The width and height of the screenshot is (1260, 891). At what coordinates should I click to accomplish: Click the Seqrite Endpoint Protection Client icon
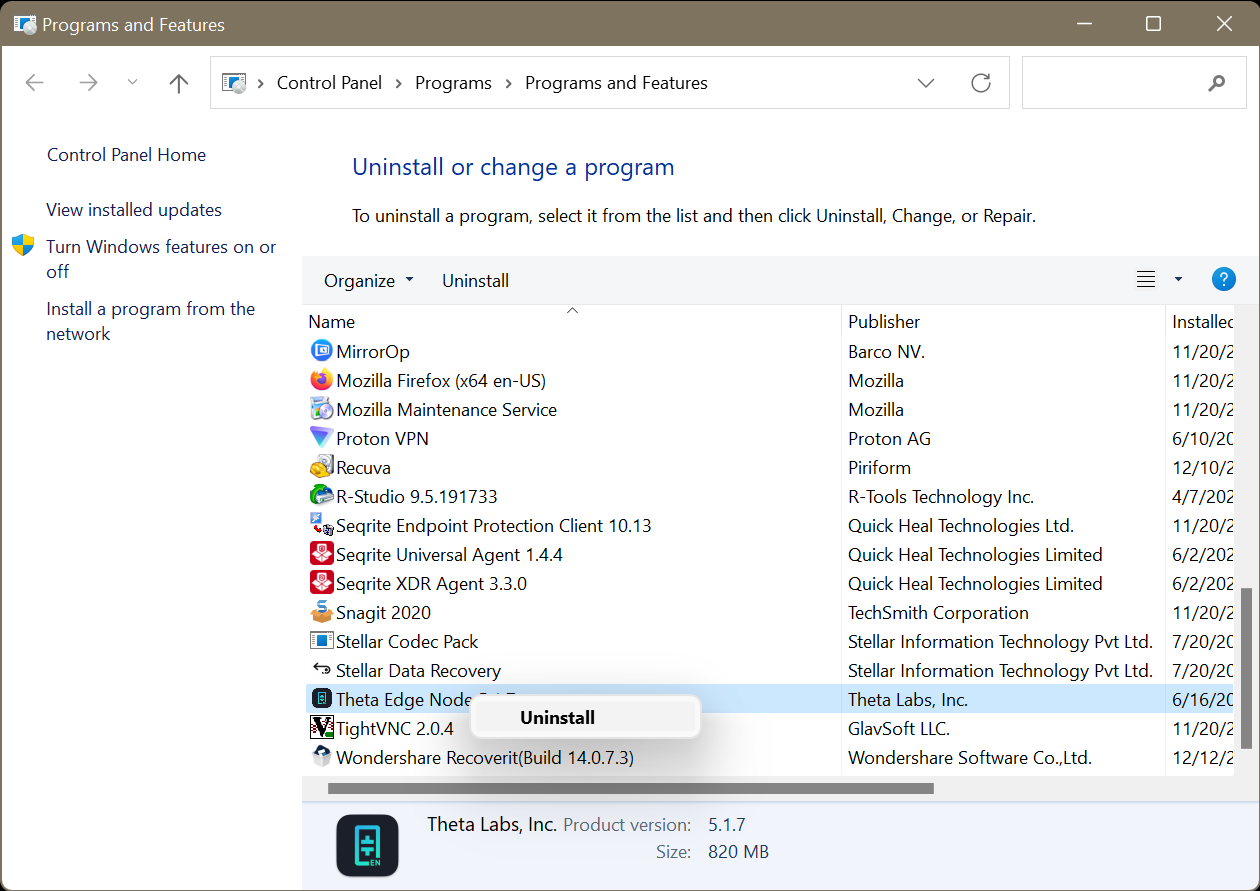tap(321, 525)
